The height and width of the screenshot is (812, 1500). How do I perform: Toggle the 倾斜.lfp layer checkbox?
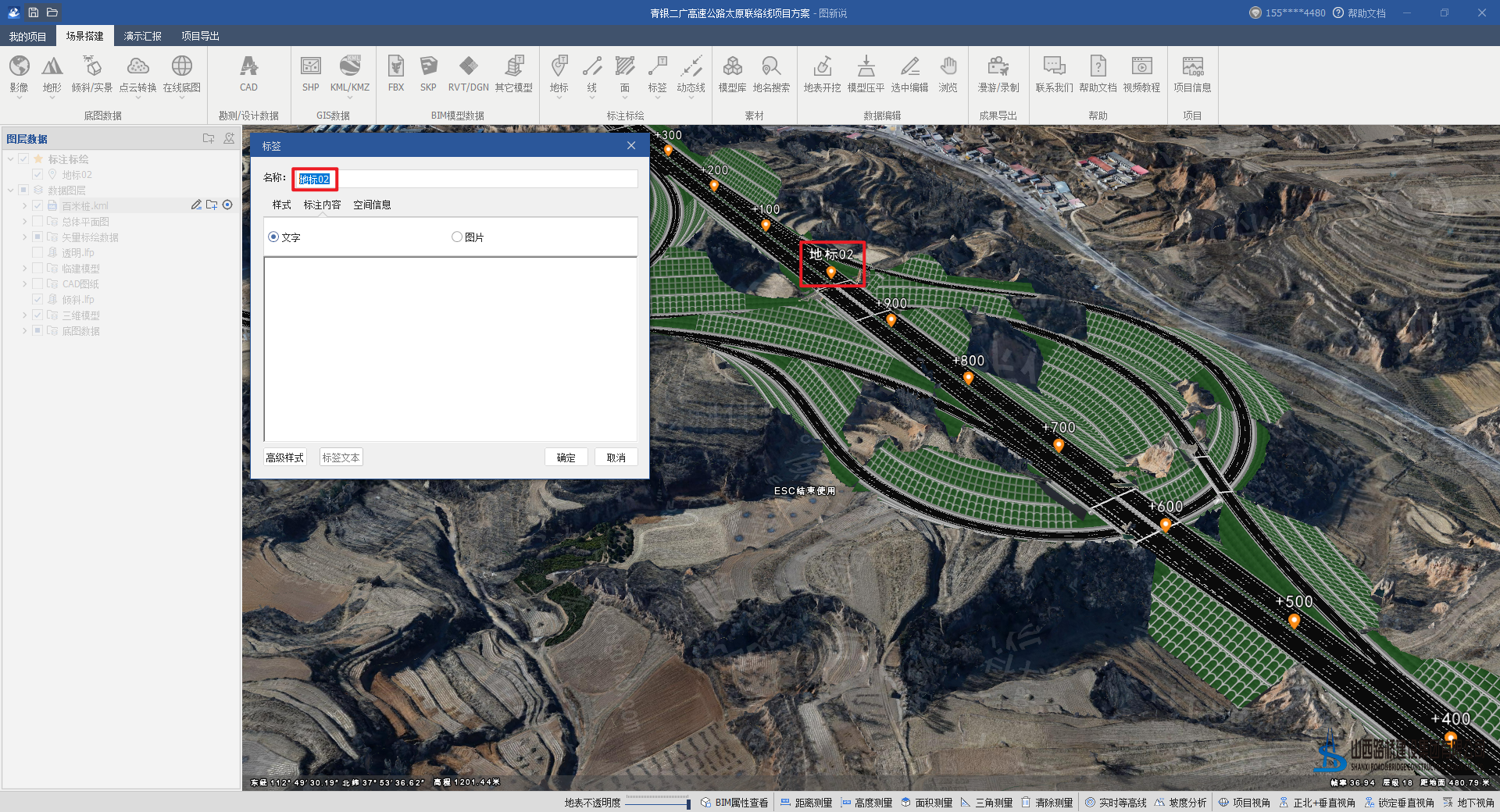(x=37, y=300)
